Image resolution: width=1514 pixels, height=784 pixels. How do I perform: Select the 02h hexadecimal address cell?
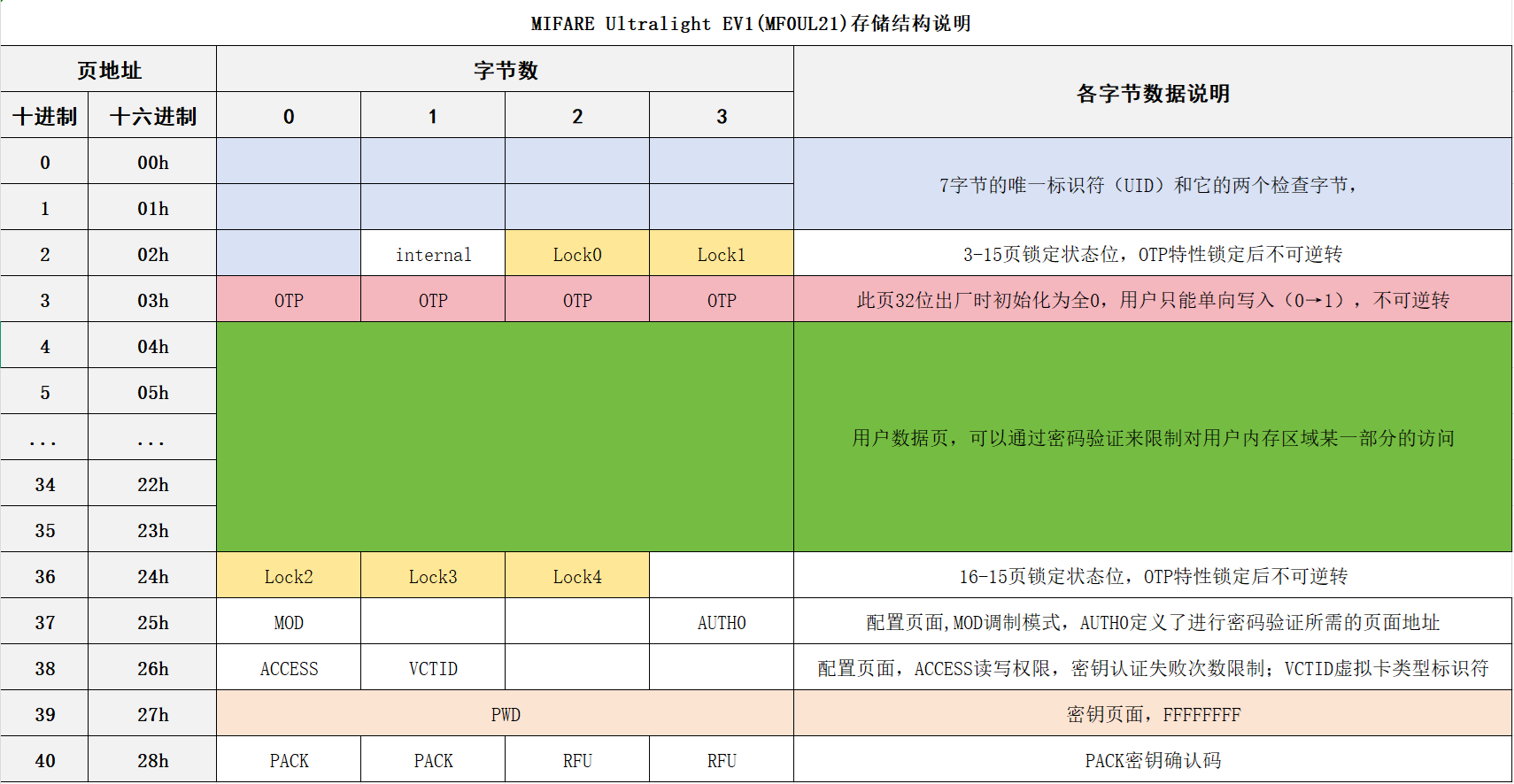(152, 254)
